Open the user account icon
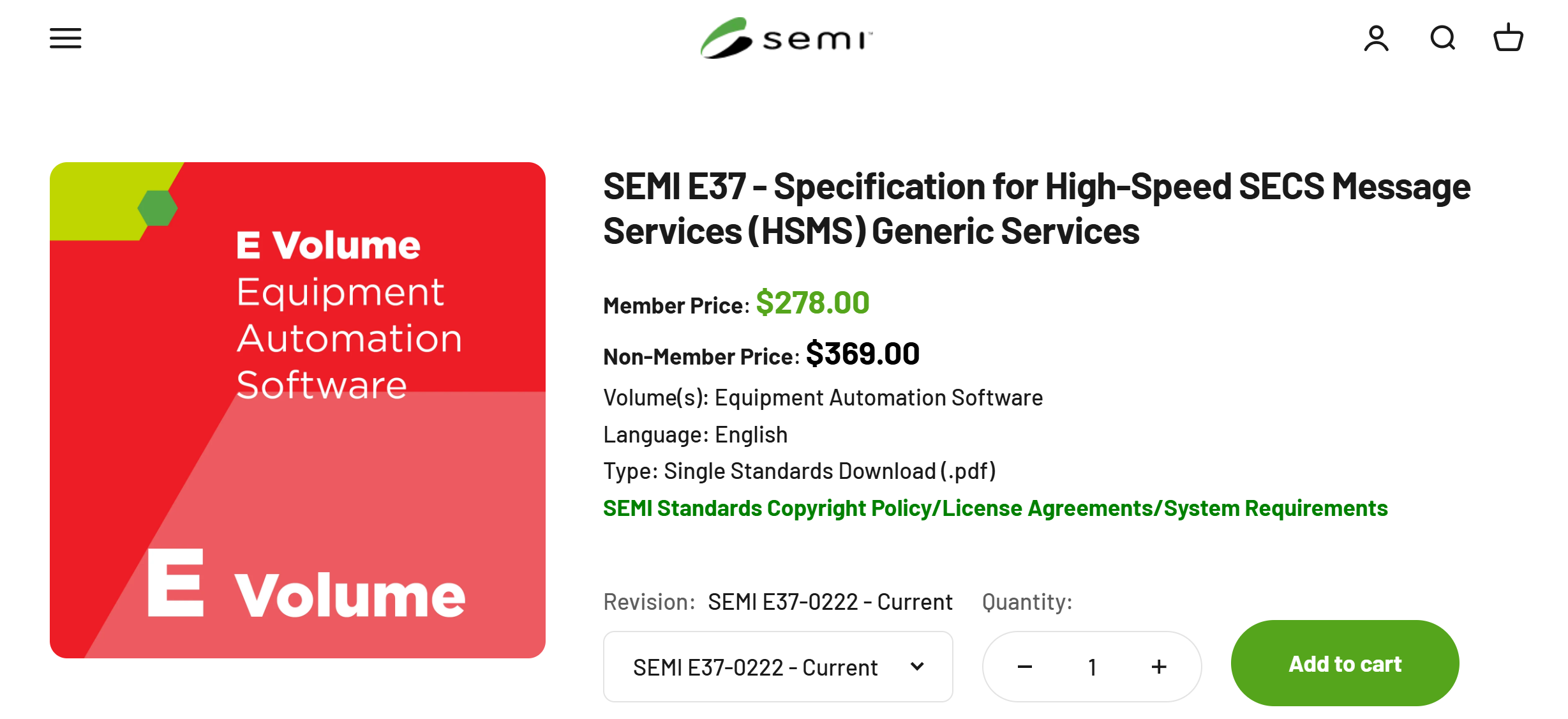 point(1376,38)
